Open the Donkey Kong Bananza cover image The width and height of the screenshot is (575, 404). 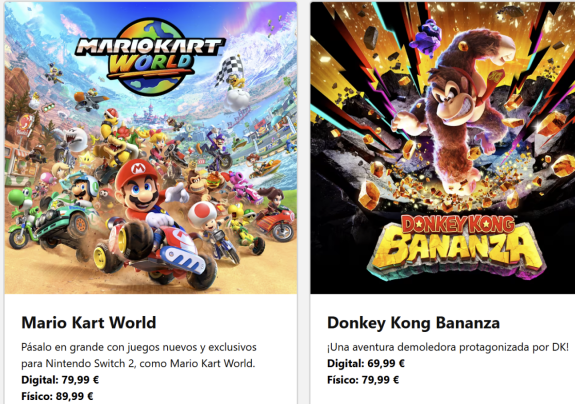[x=443, y=148]
